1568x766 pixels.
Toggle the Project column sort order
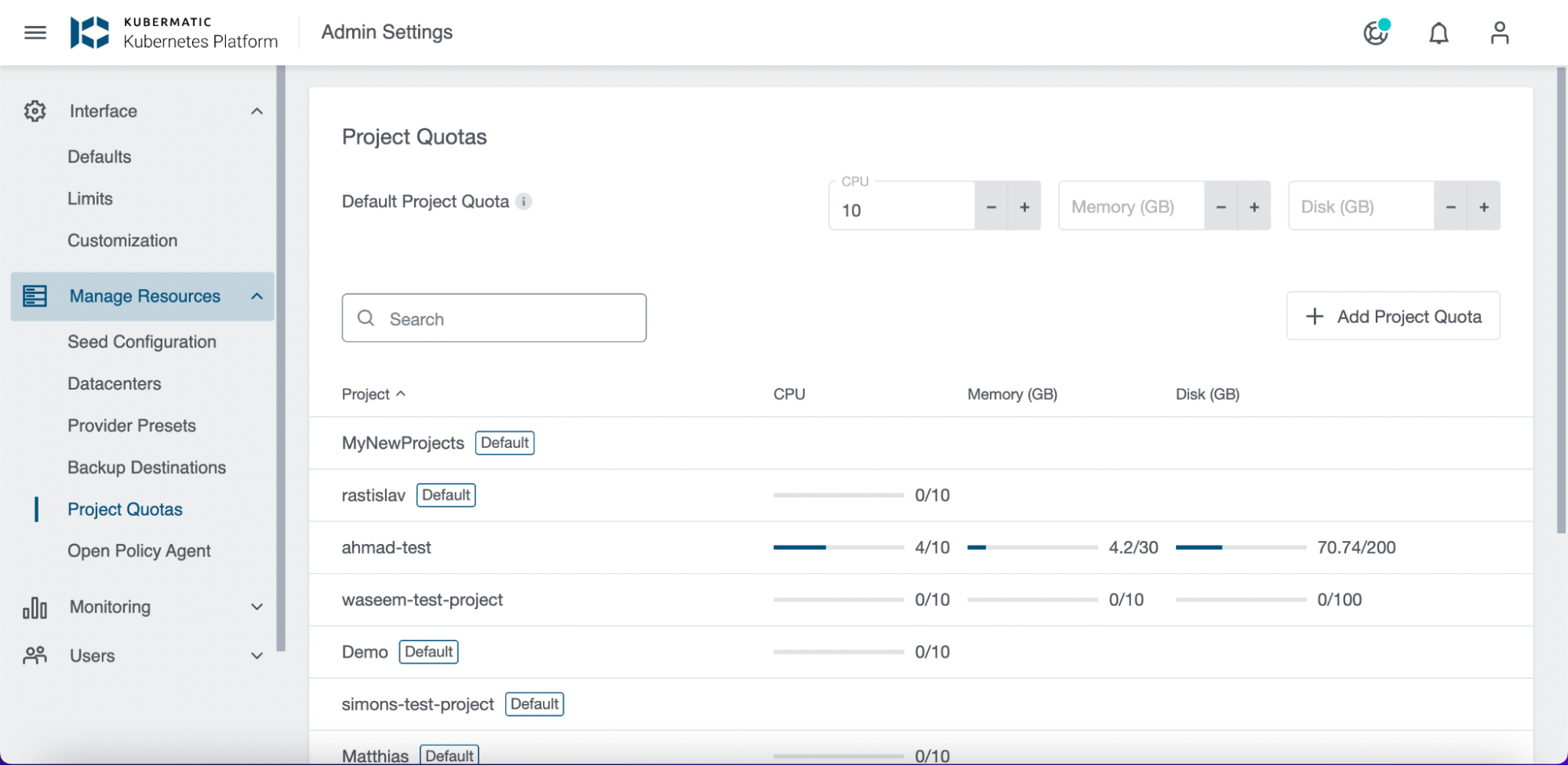coord(373,394)
